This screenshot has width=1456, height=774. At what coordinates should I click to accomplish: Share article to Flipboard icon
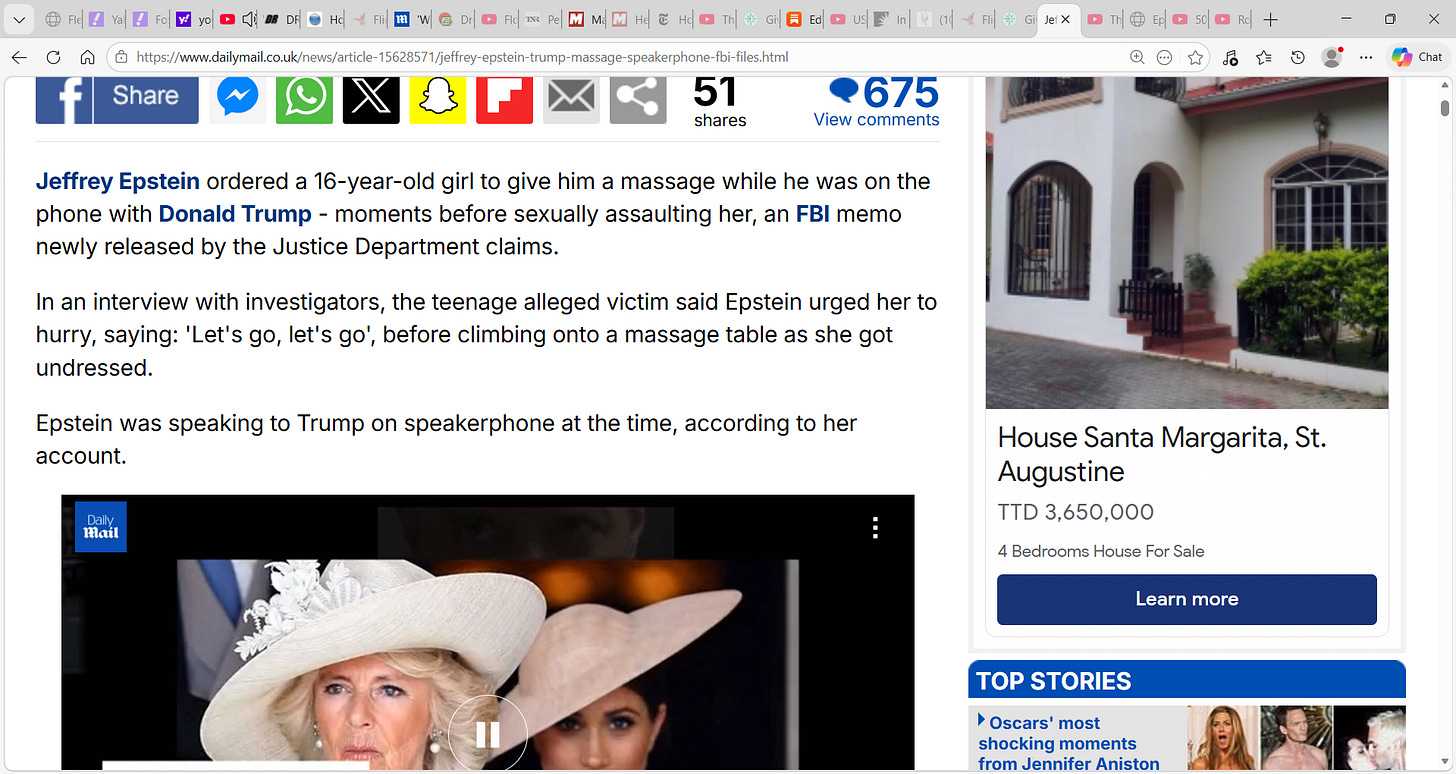[504, 100]
